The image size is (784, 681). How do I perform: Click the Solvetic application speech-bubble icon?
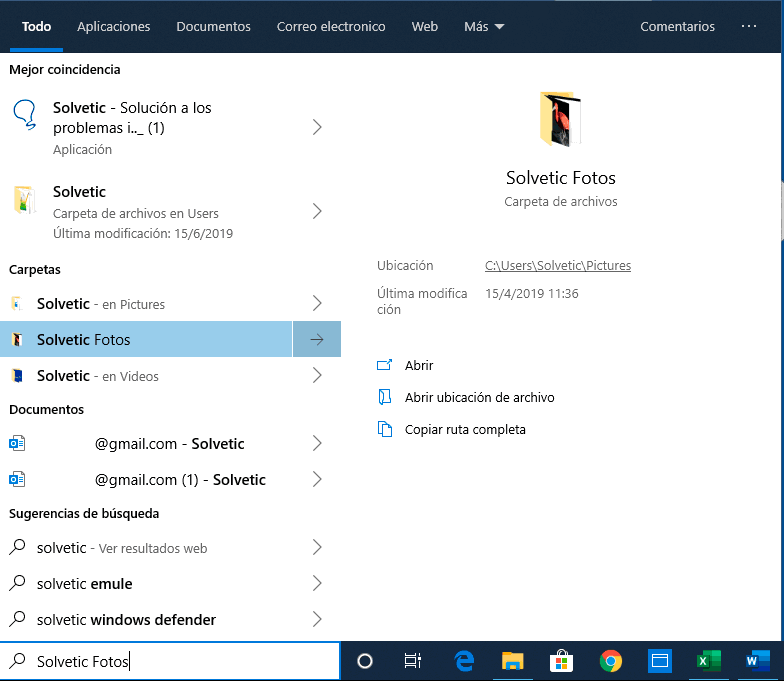25,115
